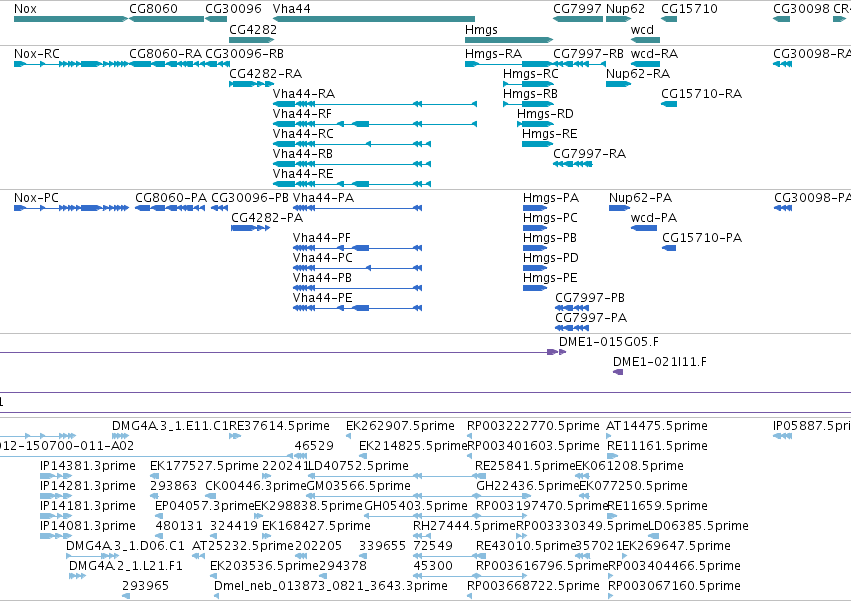Click the CG8060-RA transcript label
This screenshot has width=851, height=601.
(166, 54)
